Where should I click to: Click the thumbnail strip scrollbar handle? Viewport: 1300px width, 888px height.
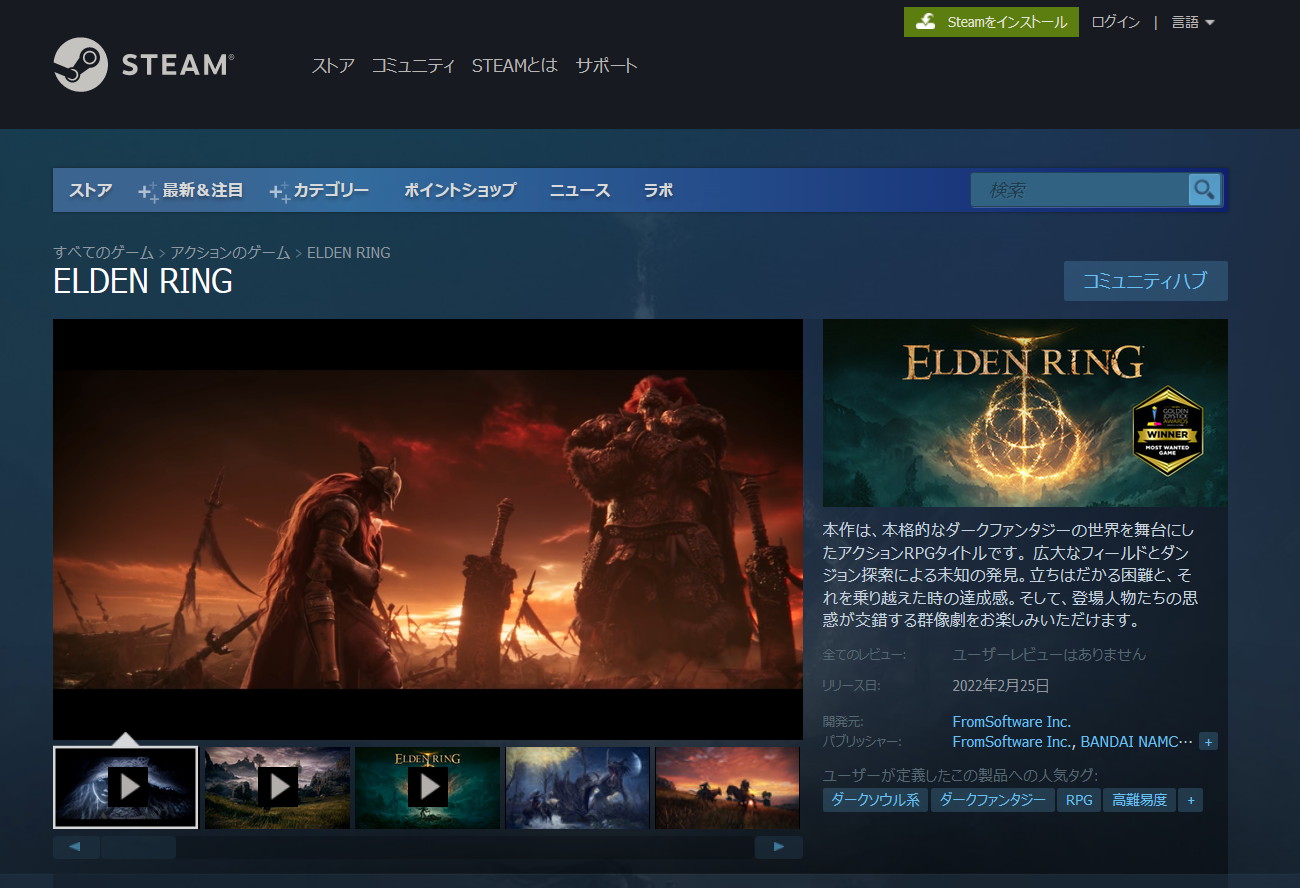[138, 847]
